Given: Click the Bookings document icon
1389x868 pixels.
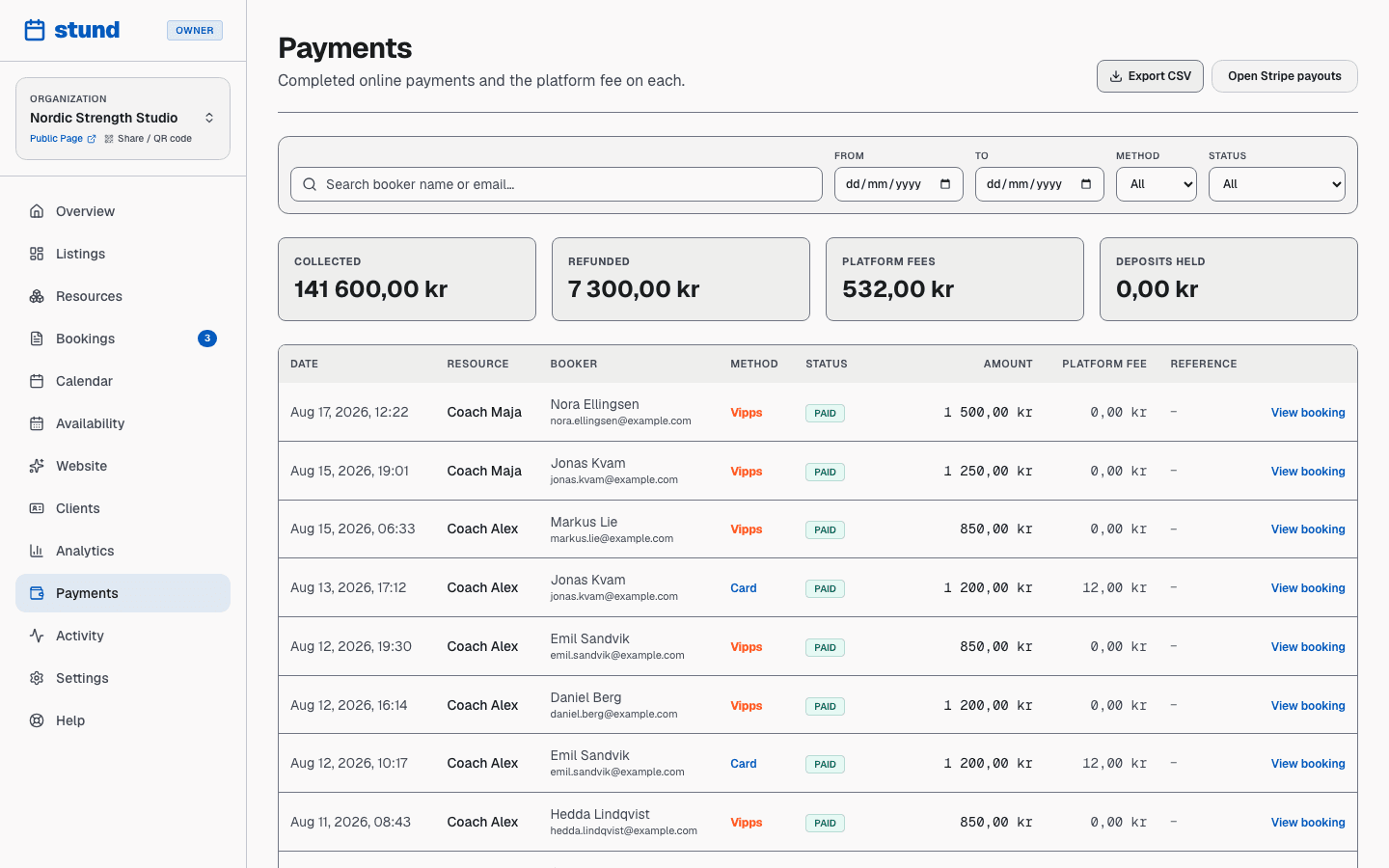Looking at the screenshot, I should point(37,339).
